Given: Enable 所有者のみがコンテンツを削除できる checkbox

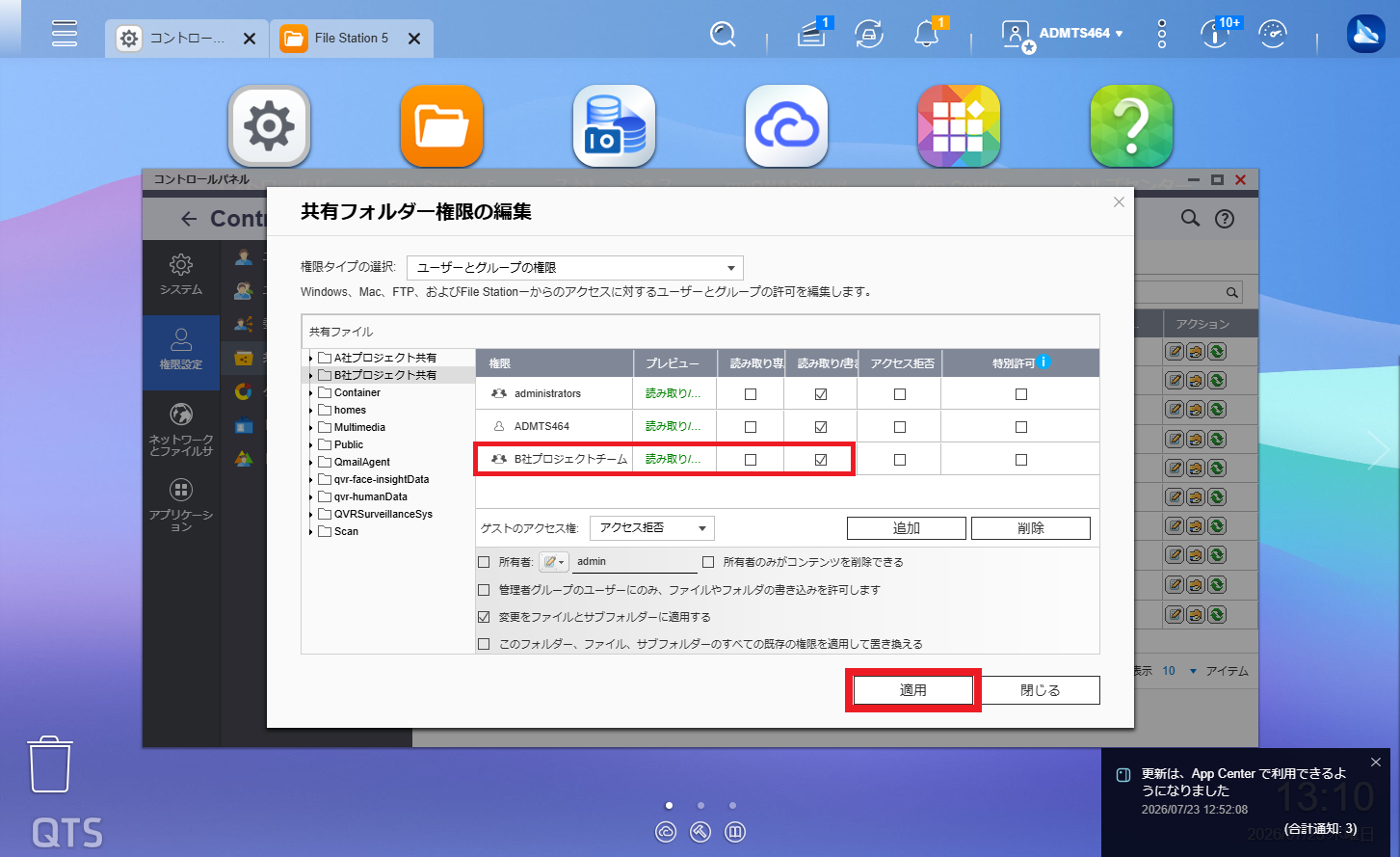Looking at the screenshot, I should tap(708, 562).
